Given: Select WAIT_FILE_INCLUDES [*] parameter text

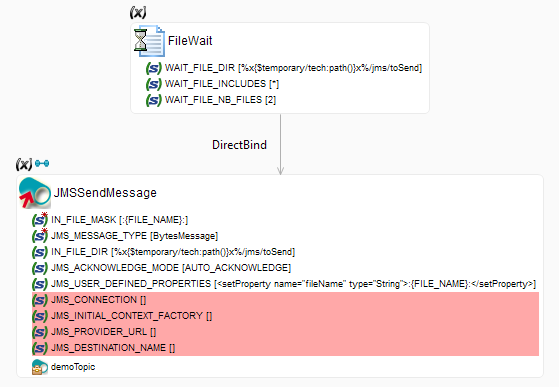Looking at the screenshot, I should pos(222,84).
